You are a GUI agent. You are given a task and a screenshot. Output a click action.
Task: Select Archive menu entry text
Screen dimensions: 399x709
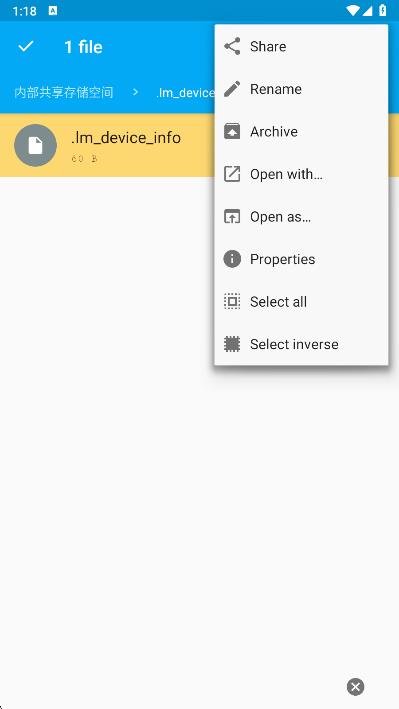[274, 132]
